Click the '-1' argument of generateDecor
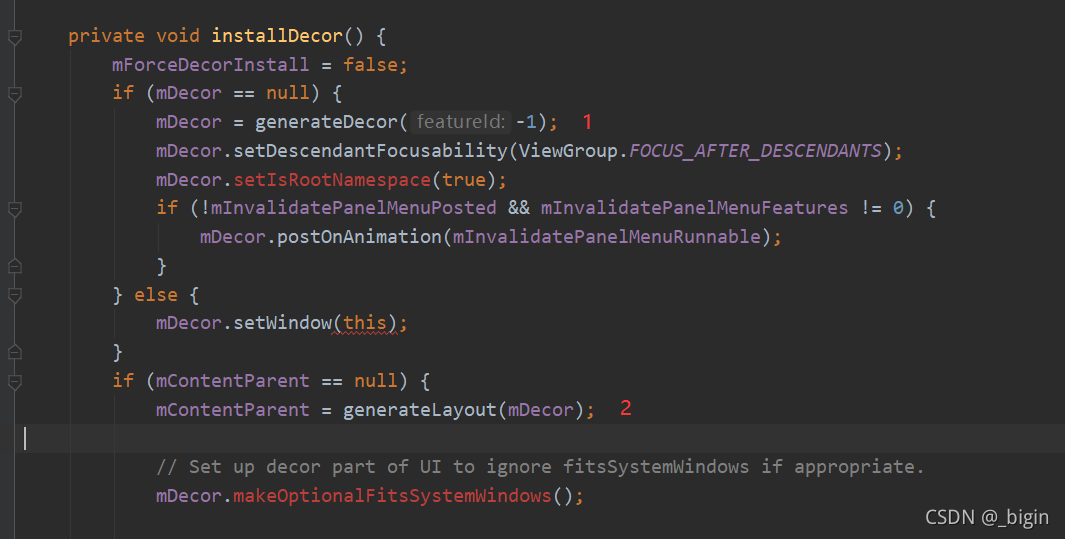 pyautogui.click(x=526, y=122)
